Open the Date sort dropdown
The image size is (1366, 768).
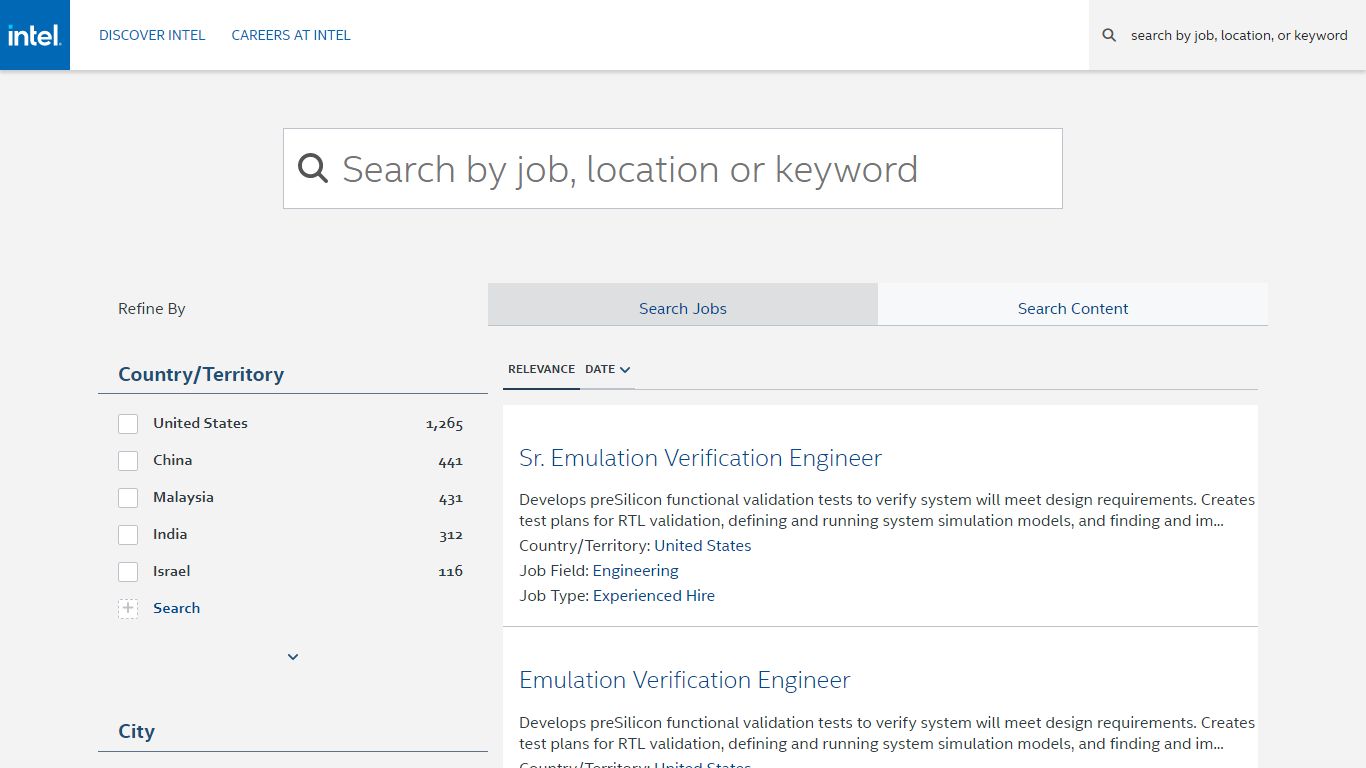coord(608,369)
